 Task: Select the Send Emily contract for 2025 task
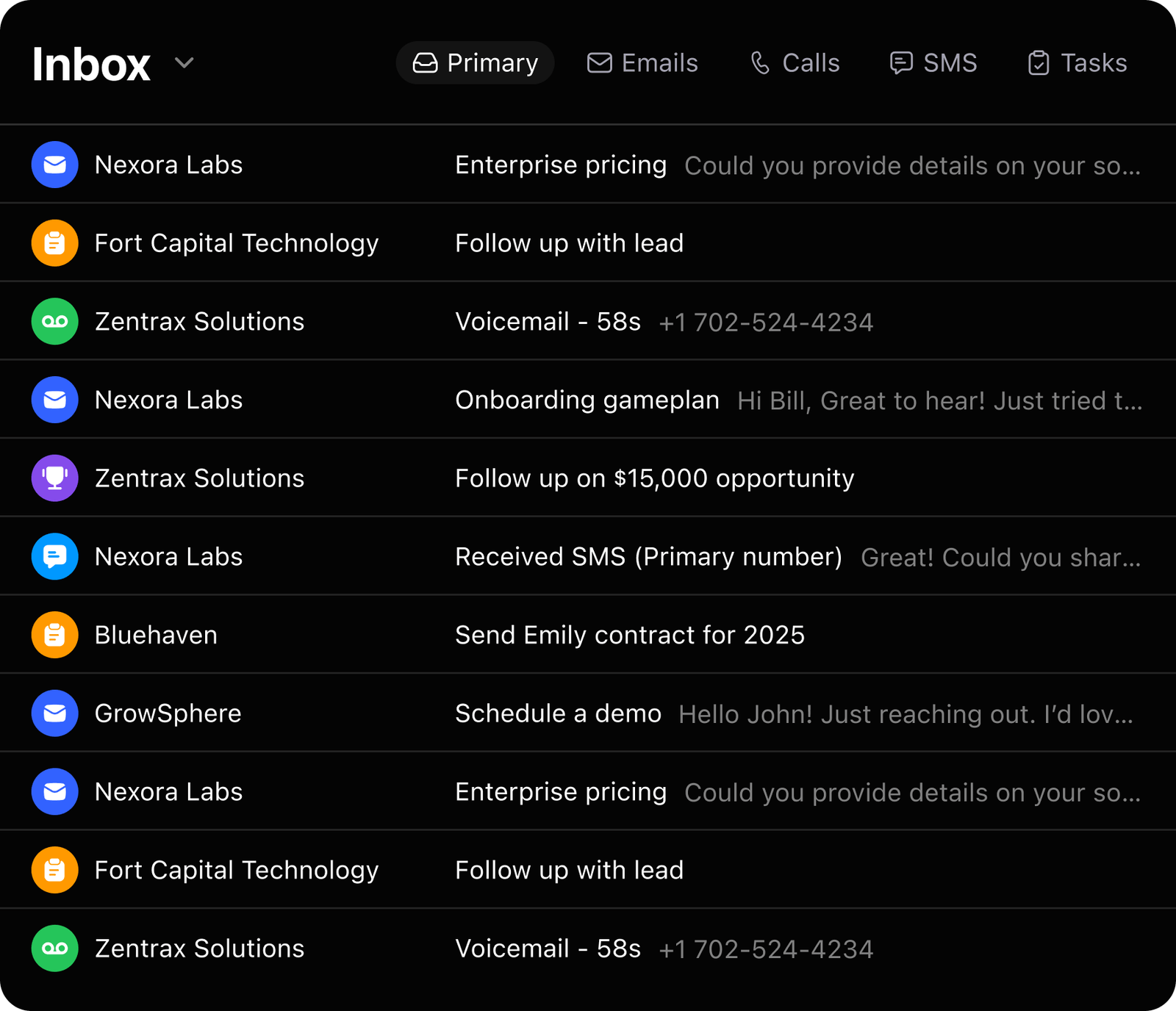click(630, 635)
